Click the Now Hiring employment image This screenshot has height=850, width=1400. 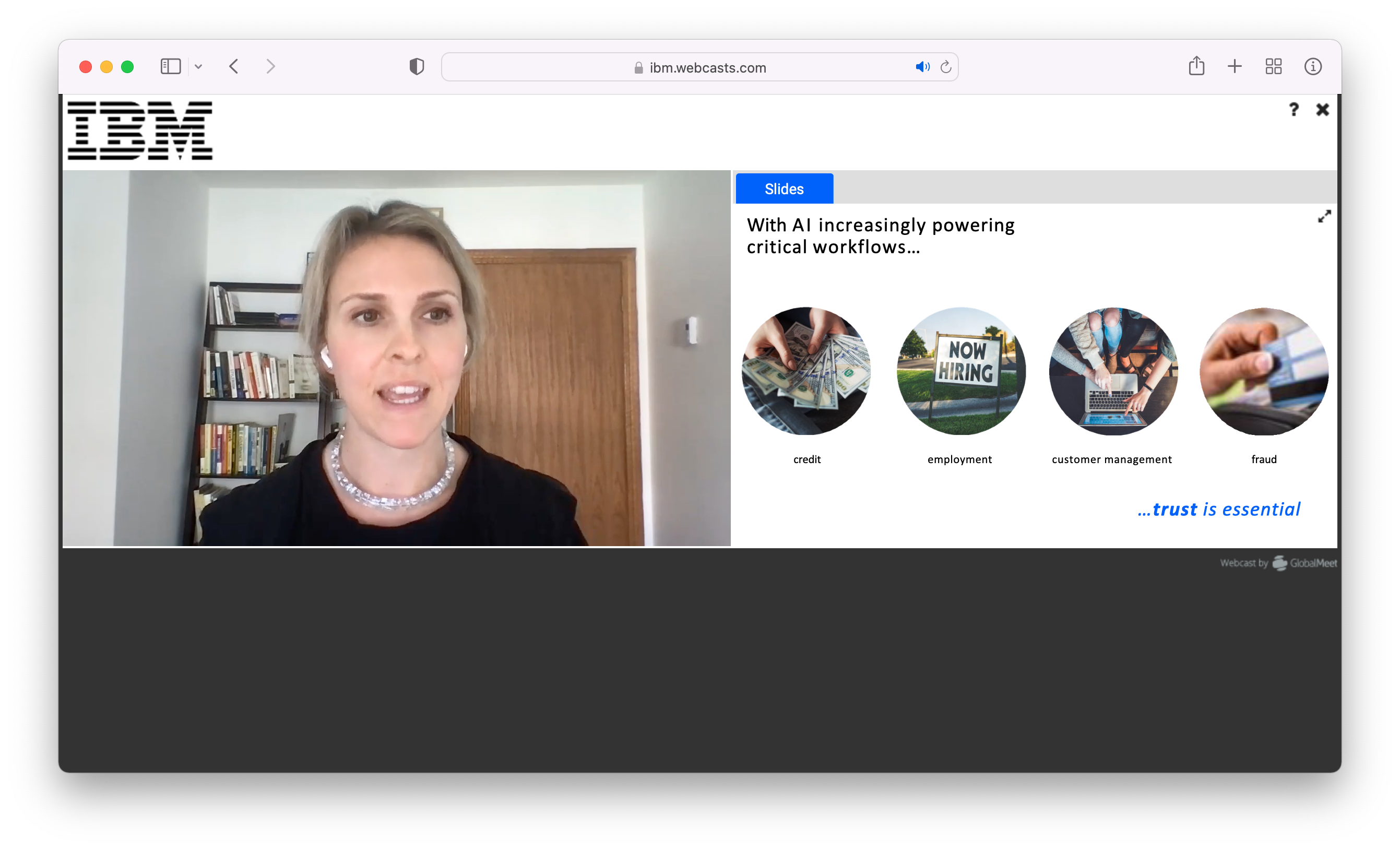coord(961,371)
